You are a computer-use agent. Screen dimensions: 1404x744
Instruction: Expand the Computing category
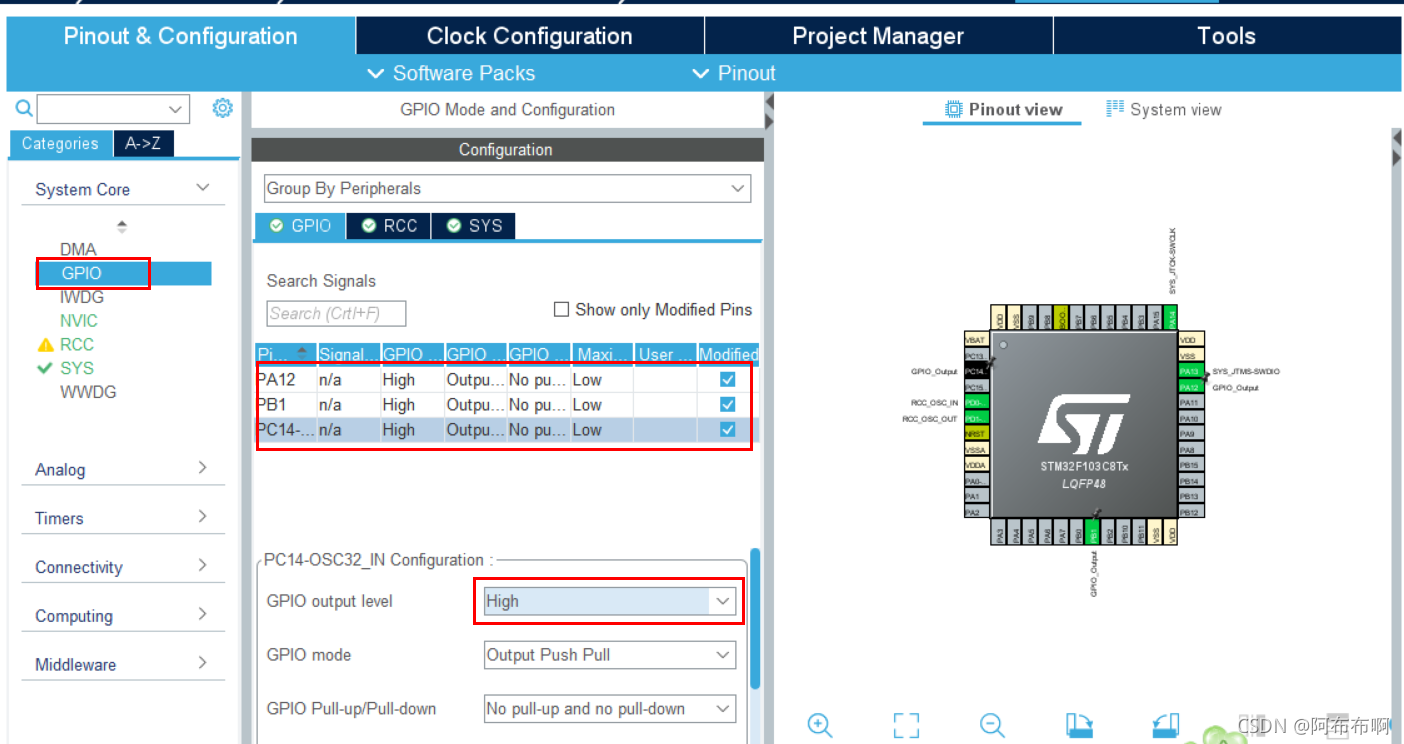click(203, 615)
